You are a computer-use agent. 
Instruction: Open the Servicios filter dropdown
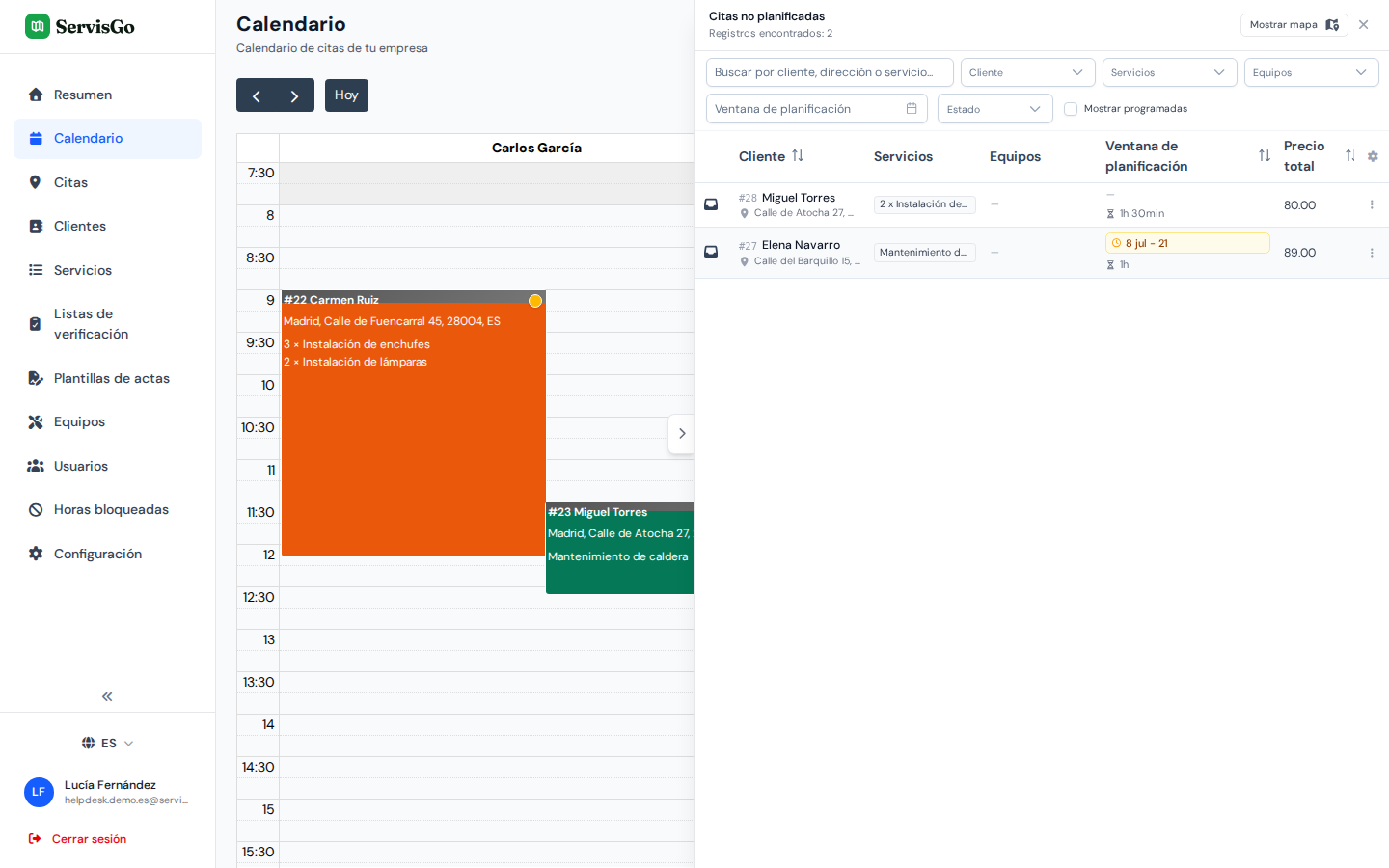(1170, 72)
